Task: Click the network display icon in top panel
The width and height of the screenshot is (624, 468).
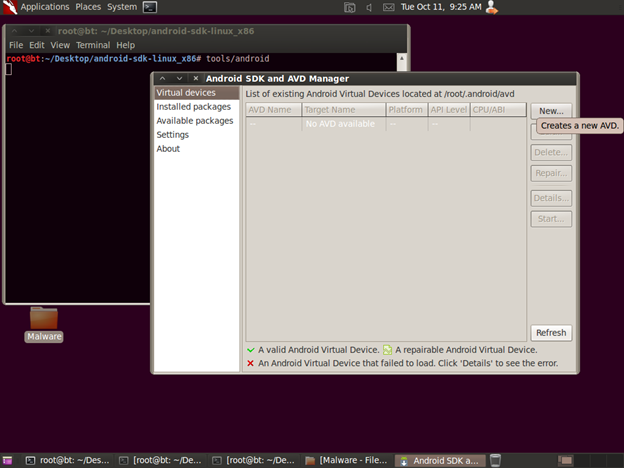Action: [349, 7]
